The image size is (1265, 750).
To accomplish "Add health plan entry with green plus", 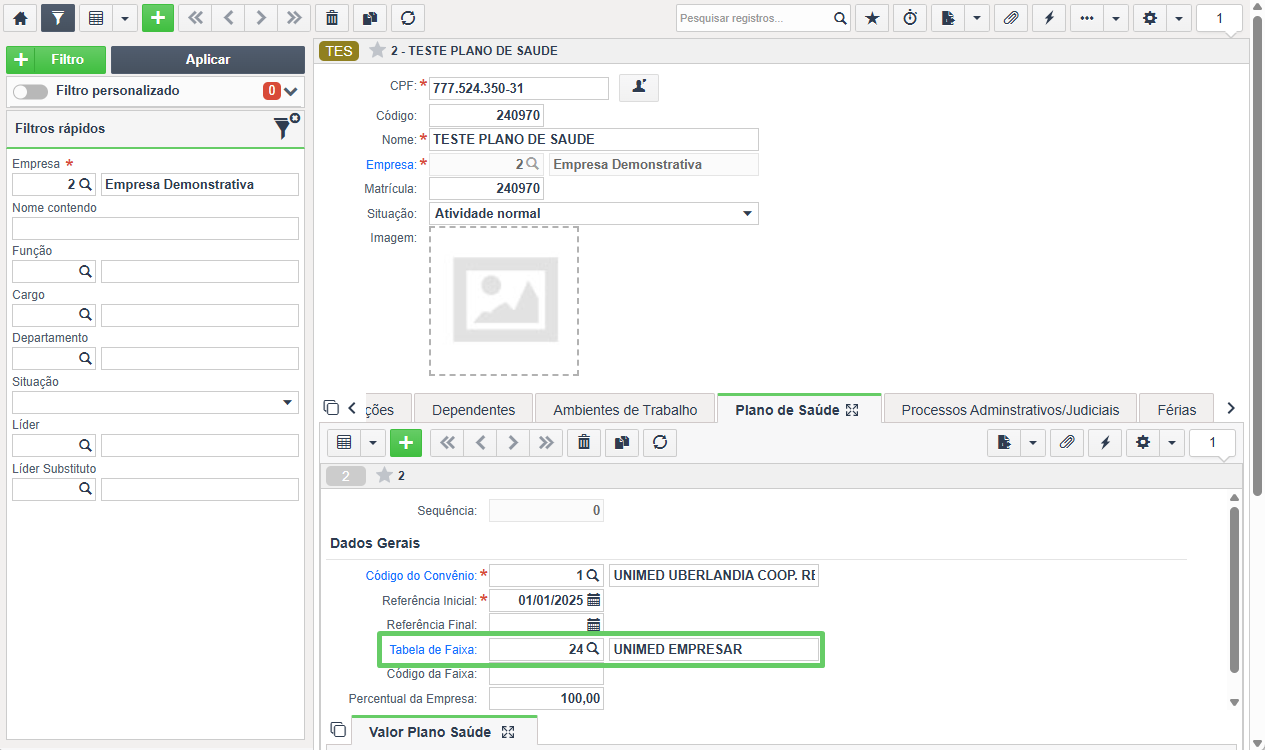I will (406, 442).
